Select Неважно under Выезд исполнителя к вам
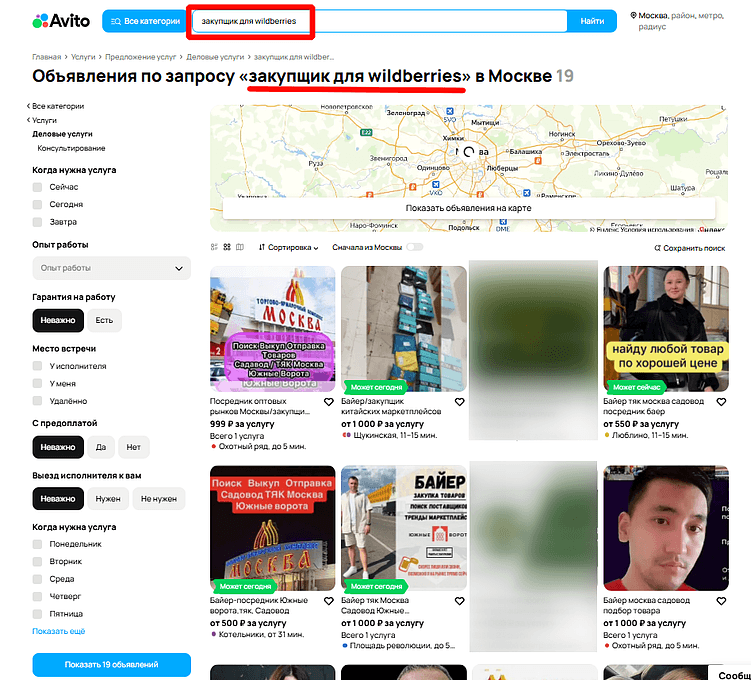This screenshot has height=680, width=751. (58, 499)
